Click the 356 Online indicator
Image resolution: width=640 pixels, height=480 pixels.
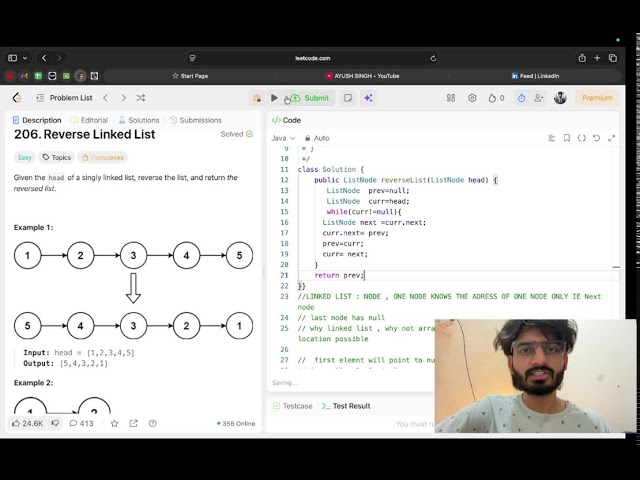tap(236, 424)
